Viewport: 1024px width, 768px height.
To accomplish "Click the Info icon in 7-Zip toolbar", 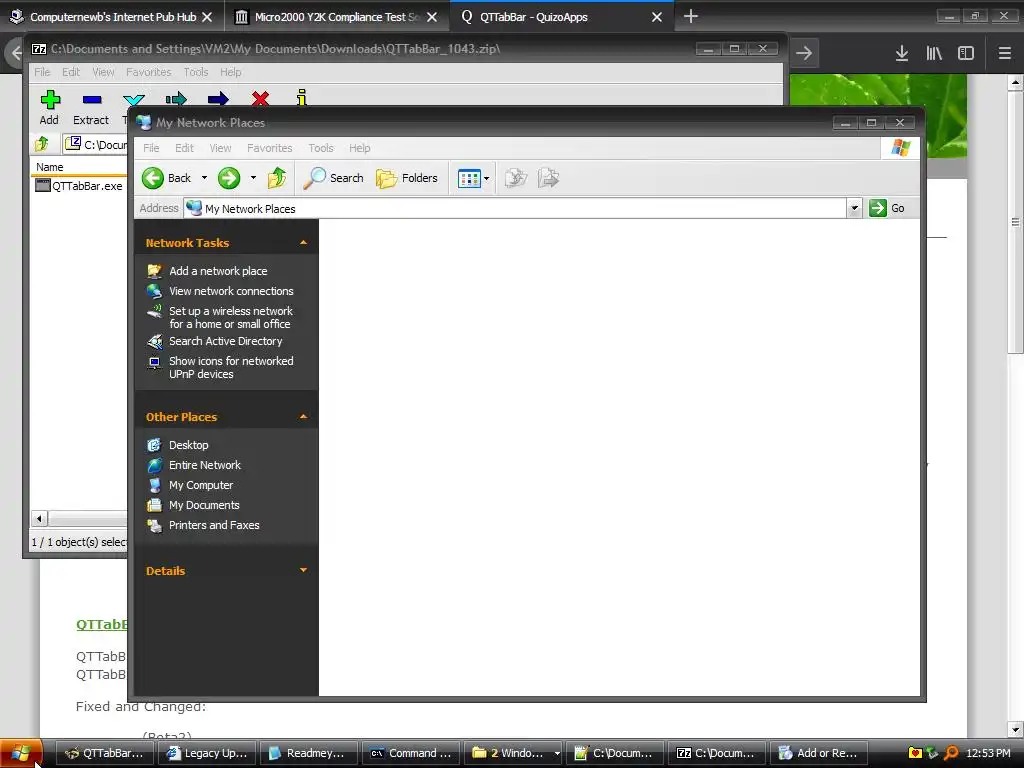I will tap(301, 99).
